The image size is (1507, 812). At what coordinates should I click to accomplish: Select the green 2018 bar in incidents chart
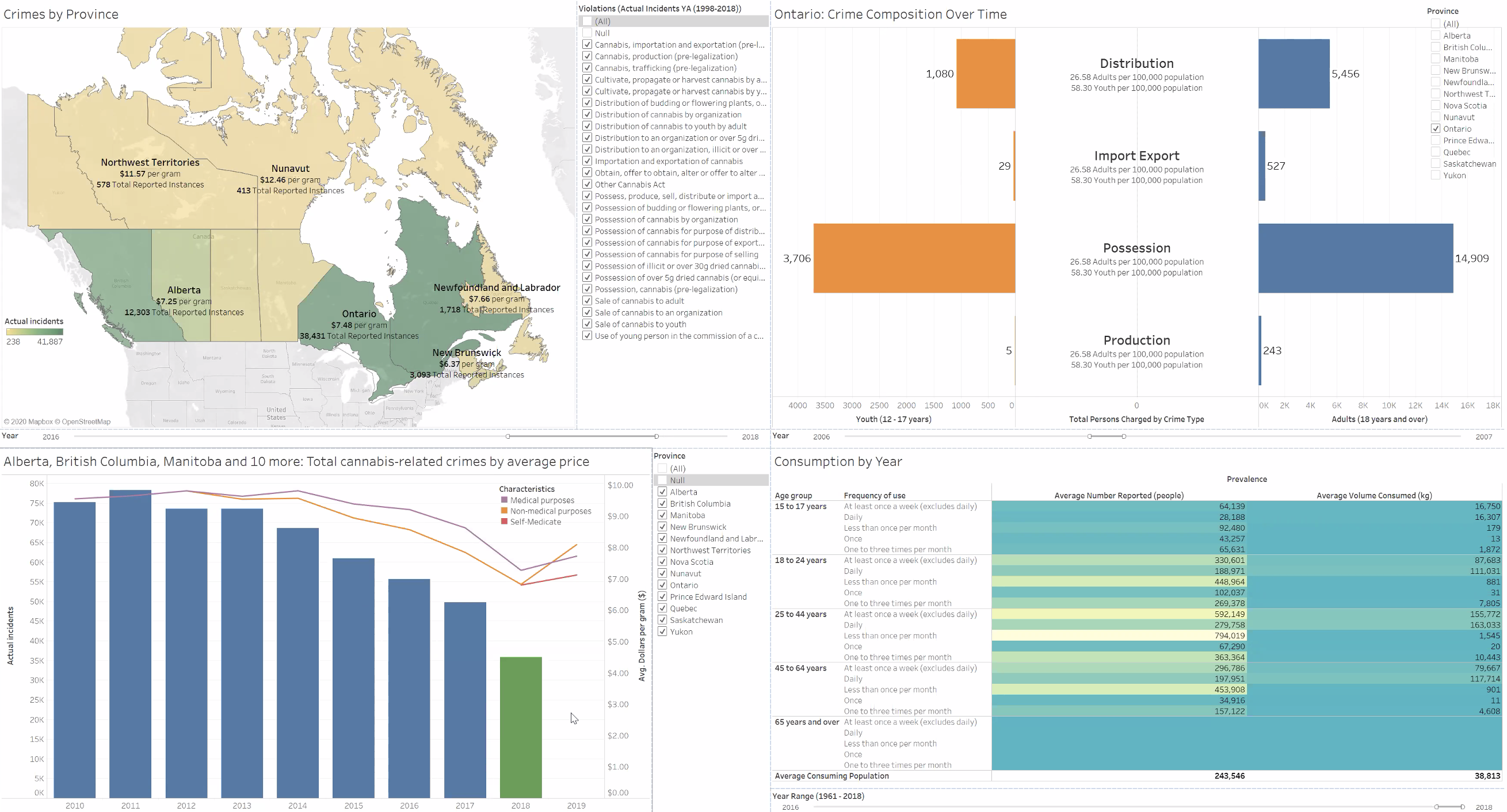coord(521,727)
